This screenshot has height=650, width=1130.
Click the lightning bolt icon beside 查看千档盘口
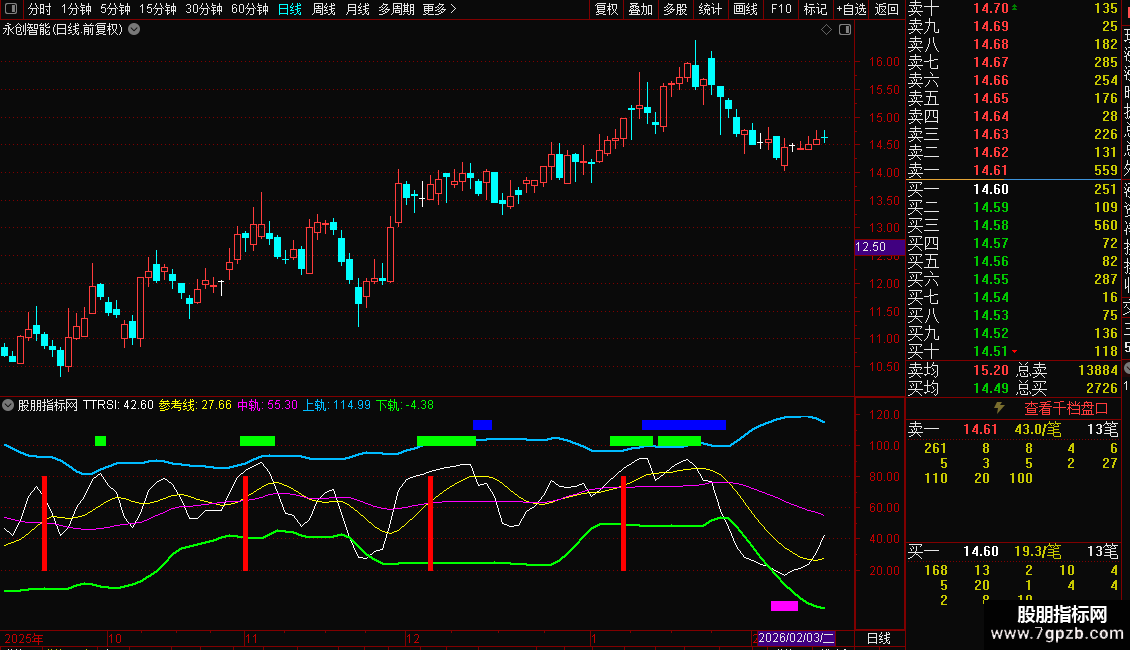tap(998, 408)
